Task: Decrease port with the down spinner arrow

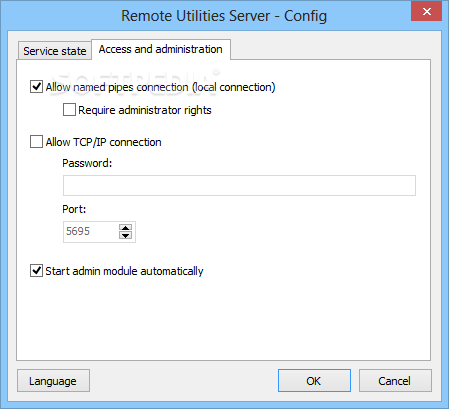Action: [x=125, y=235]
